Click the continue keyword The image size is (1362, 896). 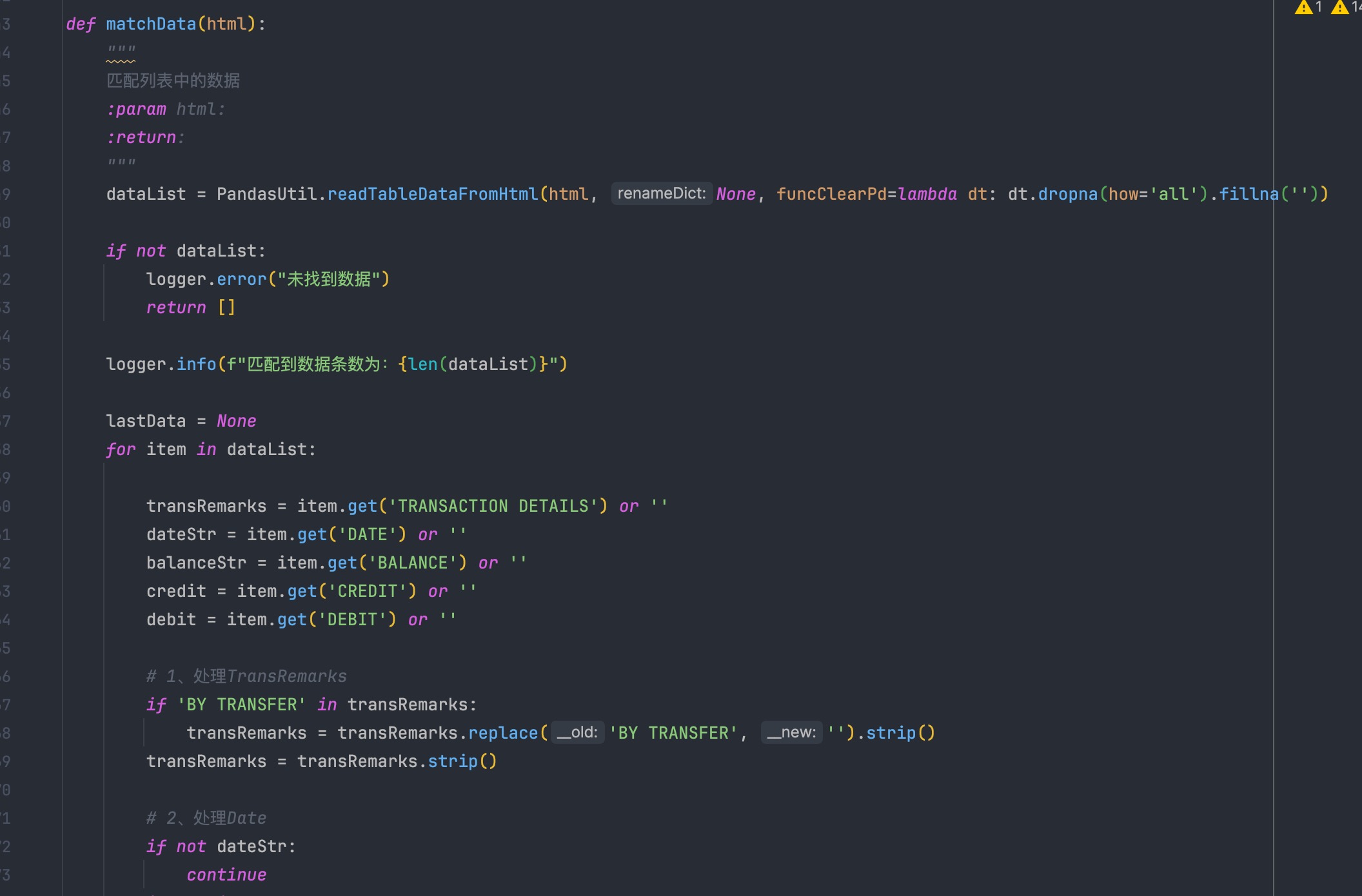[226, 875]
